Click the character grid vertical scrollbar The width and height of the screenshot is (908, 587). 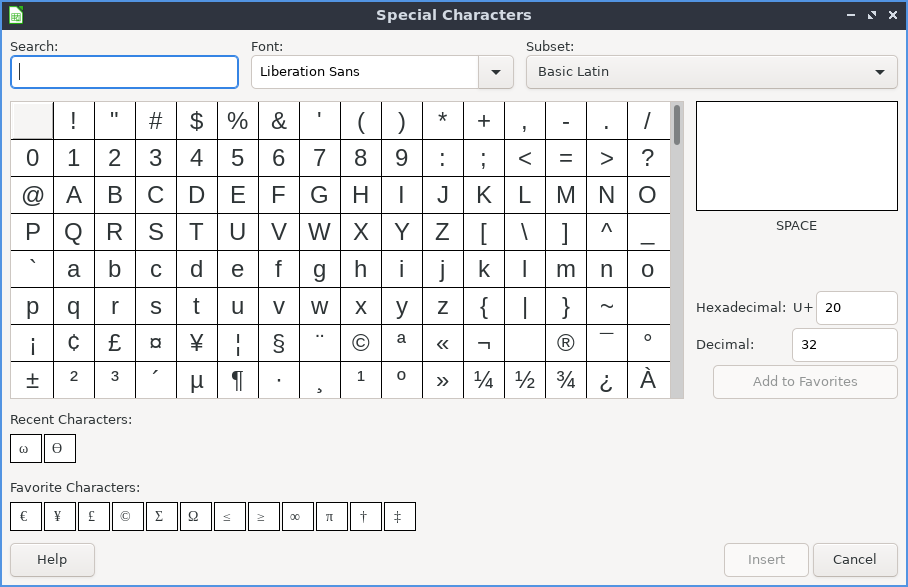[677, 250]
